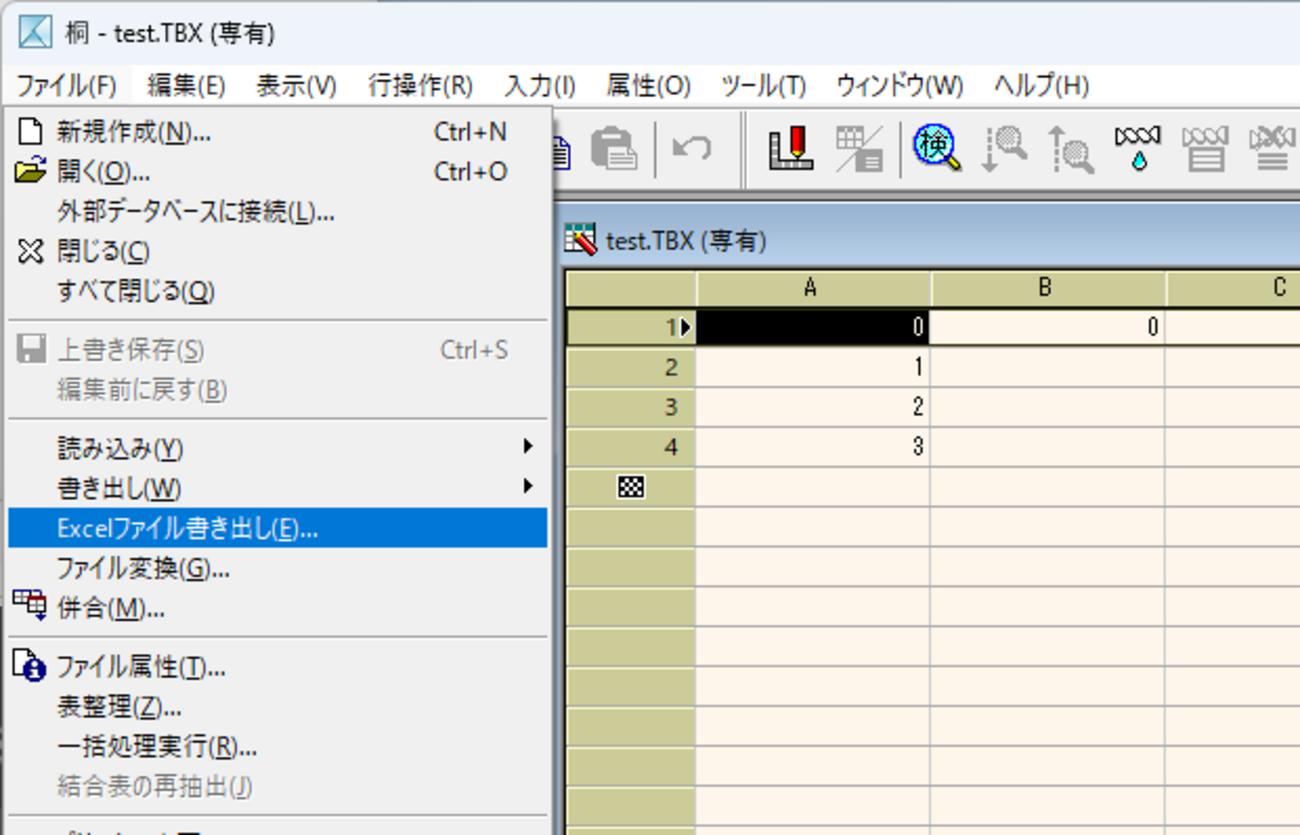Select row 3 header
1300x835 pixels.
click(630, 407)
